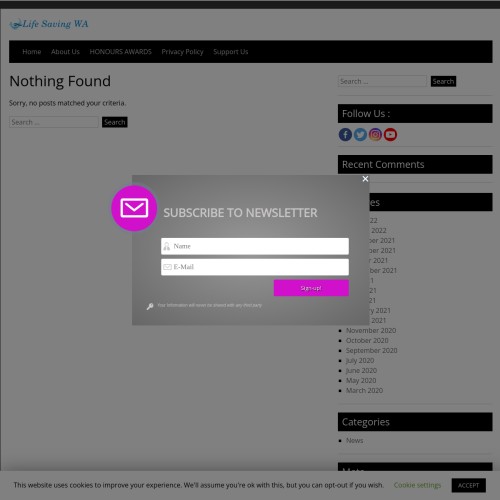Open the Instagram social icon
Viewport: 500px width, 500px height.
[x=375, y=135]
